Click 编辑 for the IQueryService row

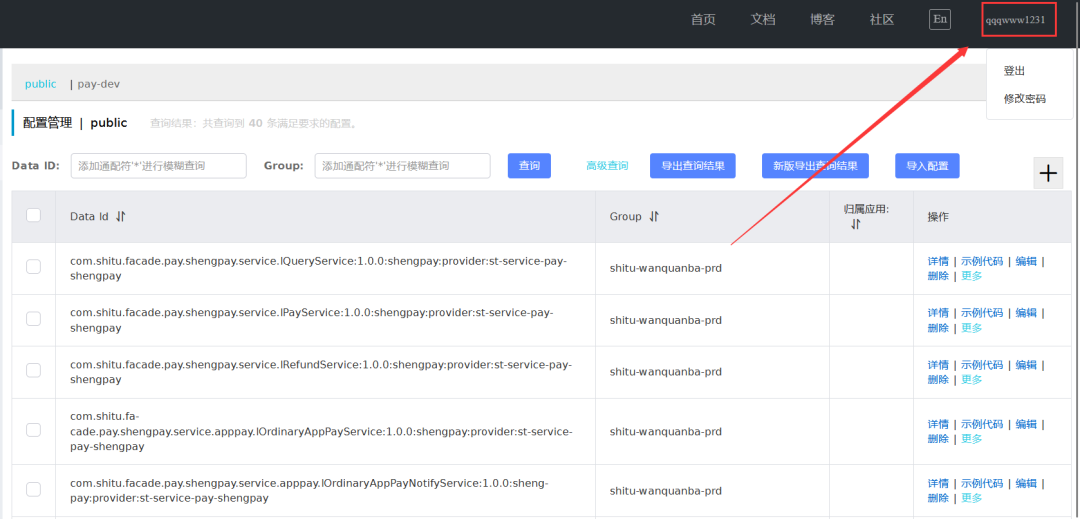coord(1026,261)
